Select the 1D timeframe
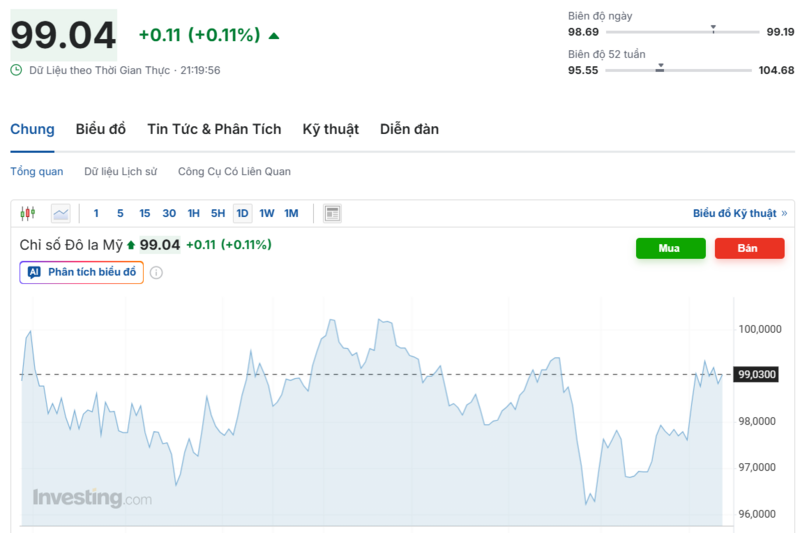800x533 pixels. 242,213
